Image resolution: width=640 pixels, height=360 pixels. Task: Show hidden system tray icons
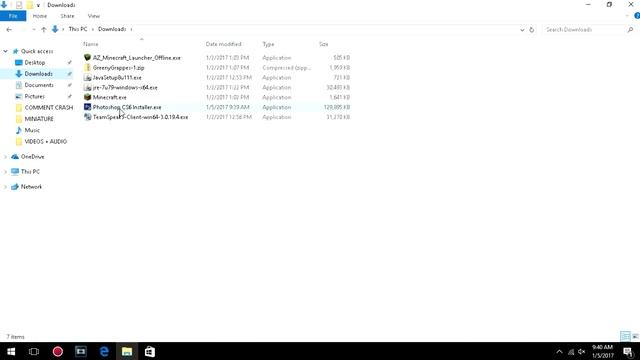point(559,352)
